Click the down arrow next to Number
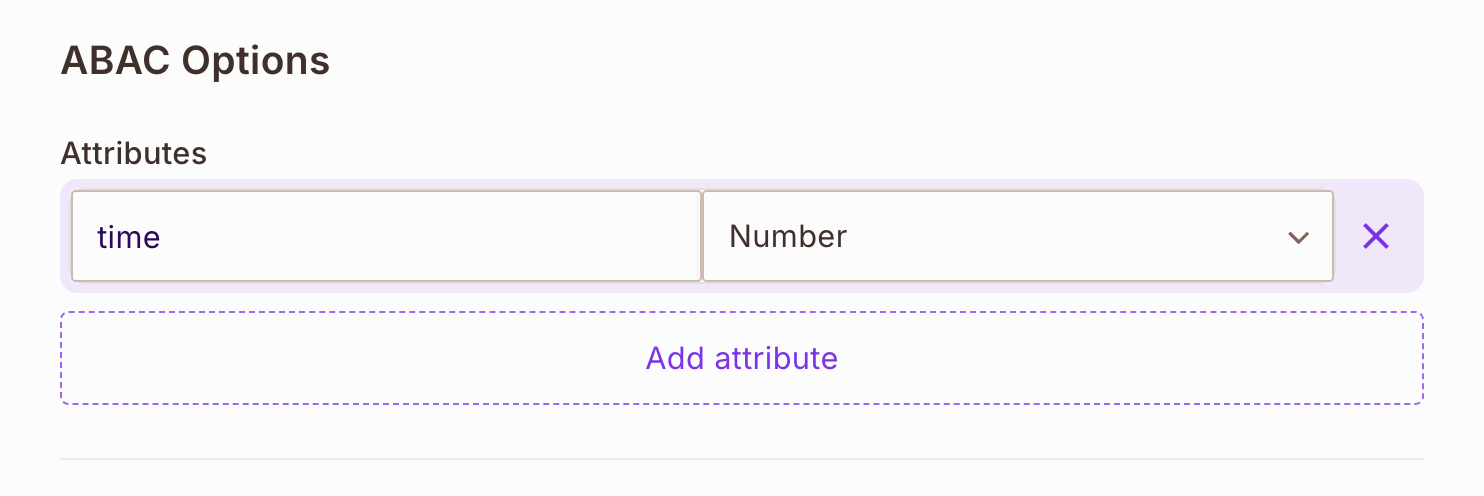The image size is (1484, 496). click(x=1298, y=237)
